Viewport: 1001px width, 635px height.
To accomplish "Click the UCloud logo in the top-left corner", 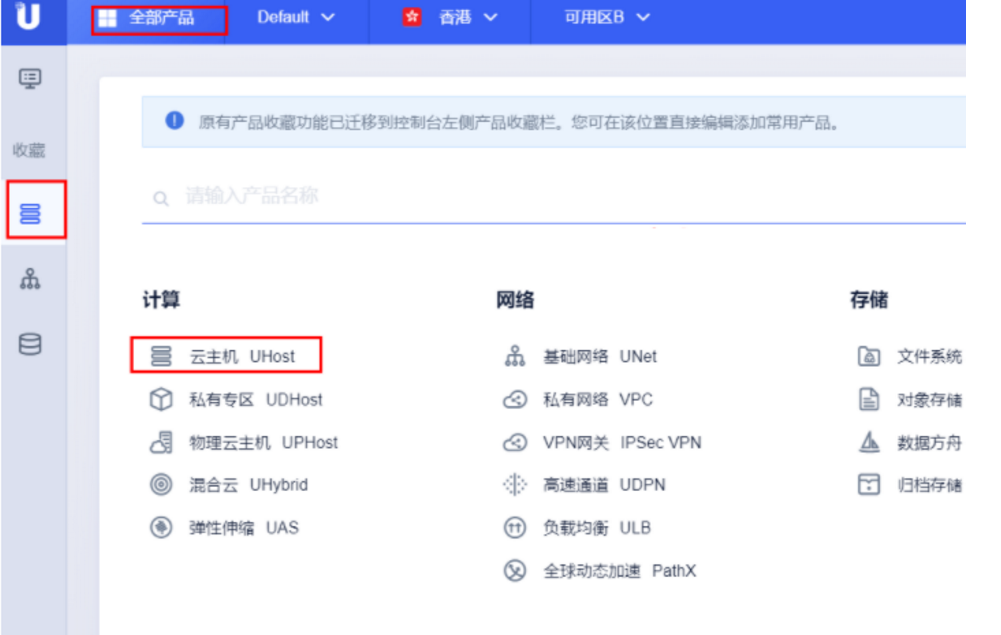I will [x=28, y=16].
